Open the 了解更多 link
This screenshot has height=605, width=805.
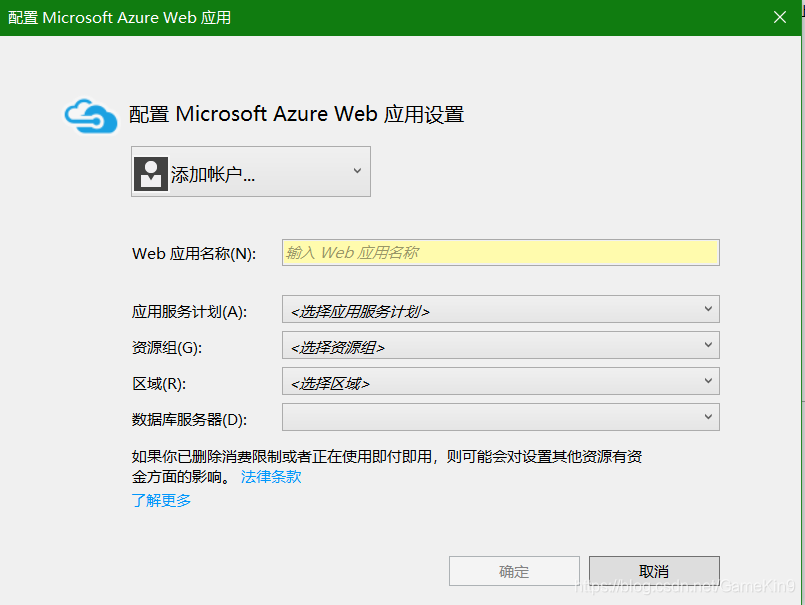coord(161,500)
